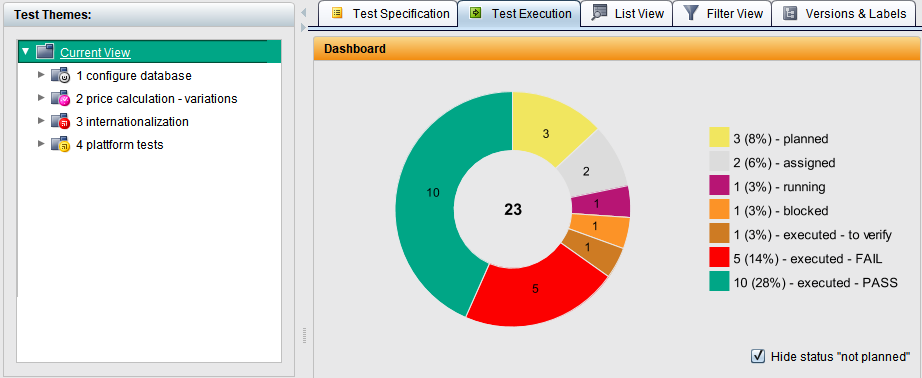The height and width of the screenshot is (378, 922).
Task: Click the panel collapse arrow beside tabs
Action: (303, 12)
